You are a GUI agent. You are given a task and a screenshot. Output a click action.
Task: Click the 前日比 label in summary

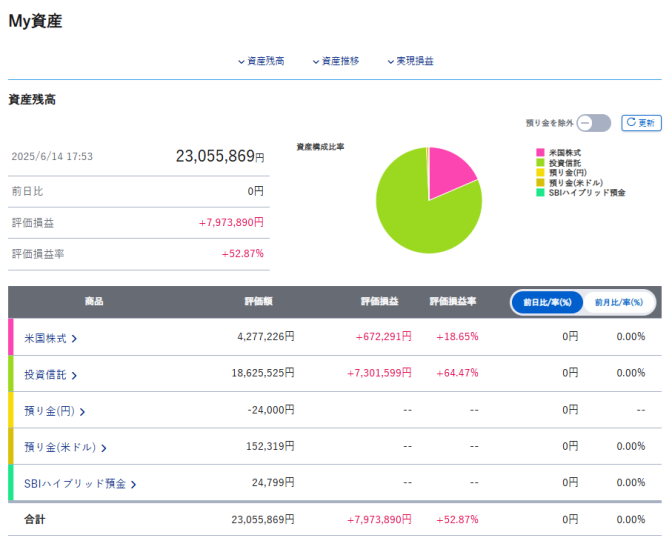[x=27, y=191]
